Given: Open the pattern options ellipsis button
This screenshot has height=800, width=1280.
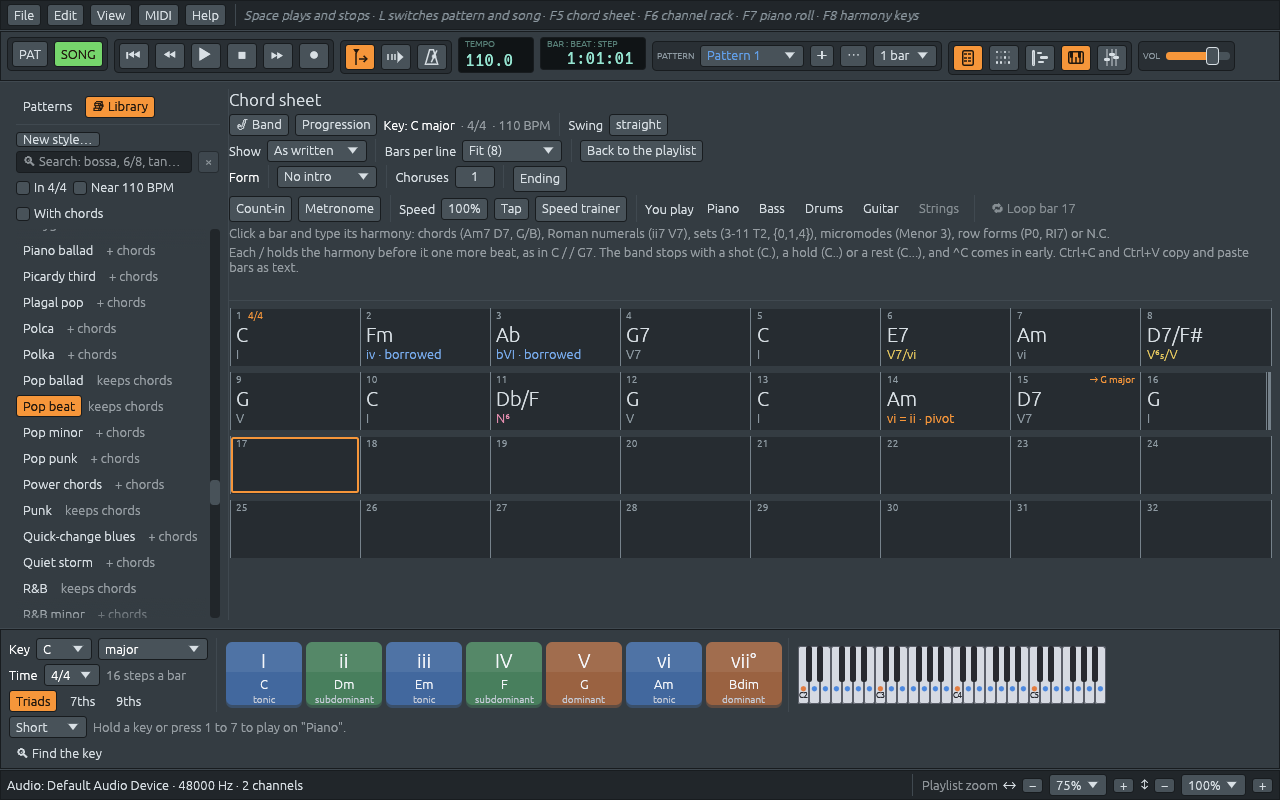Looking at the screenshot, I should click(x=853, y=56).
